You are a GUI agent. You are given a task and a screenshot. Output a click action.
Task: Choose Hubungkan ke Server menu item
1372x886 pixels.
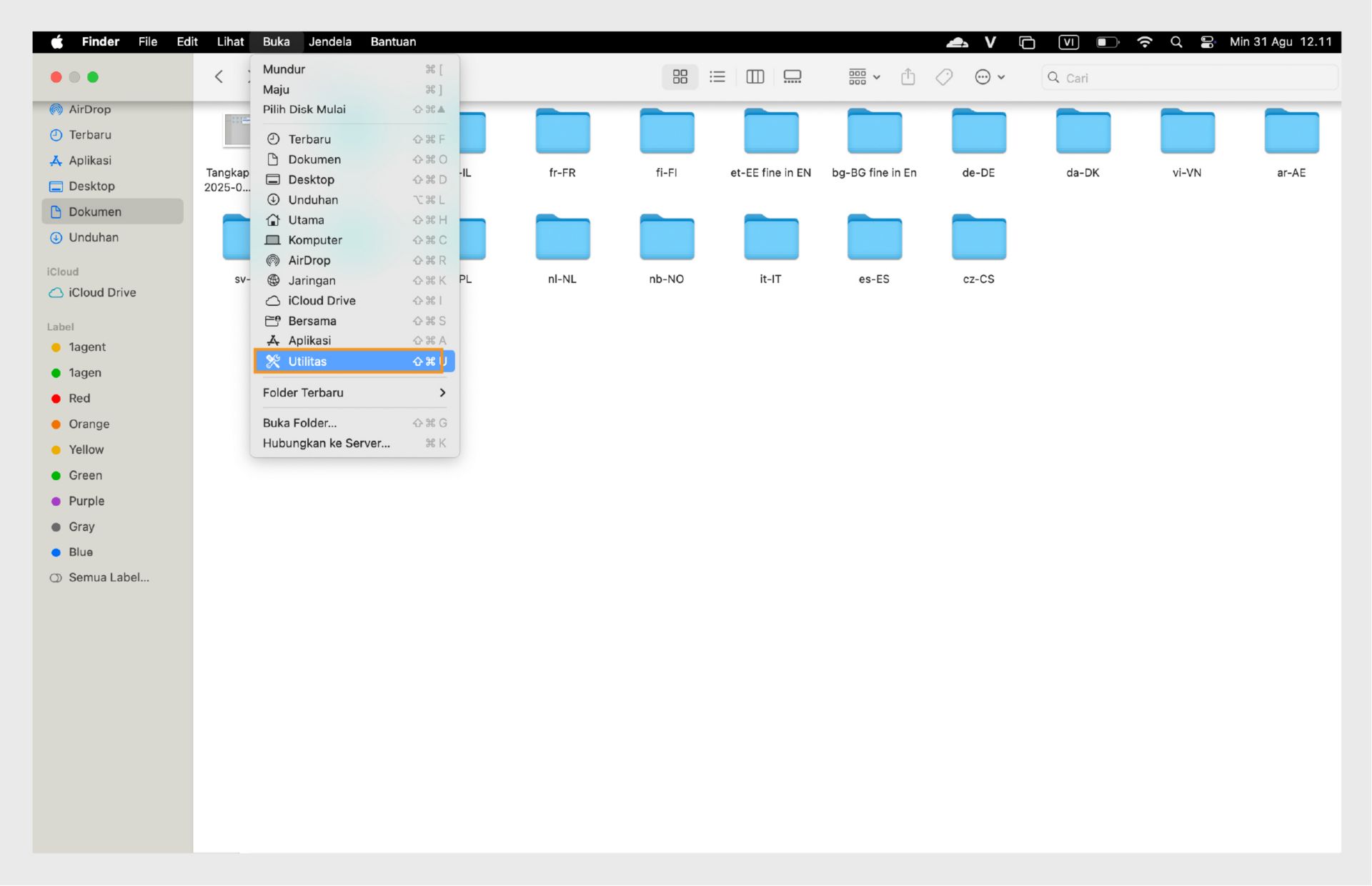(327, 443)
